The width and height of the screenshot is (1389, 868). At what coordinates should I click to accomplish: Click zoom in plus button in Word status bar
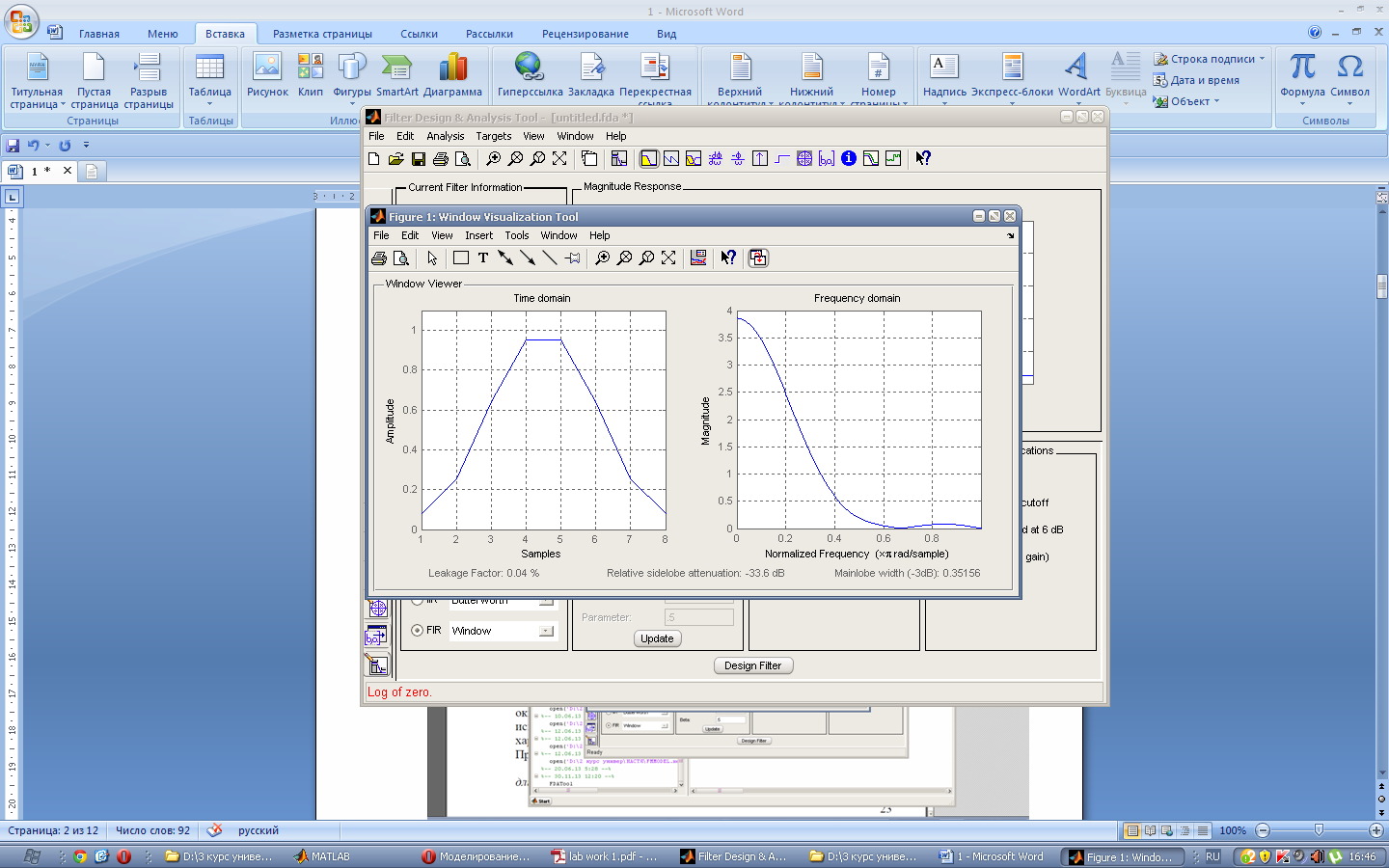point(1376,830)
